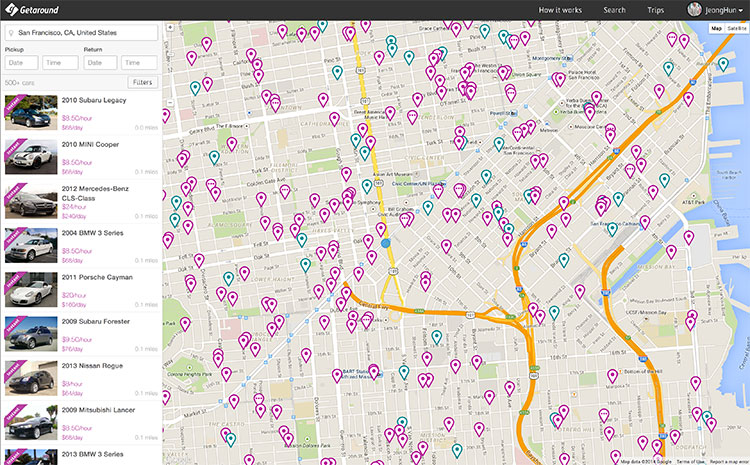The height and width of the screenshot is (465, 750).
Task: Open the 2012 Mercedes-Benz CLS-Class listing
Action: click(x=81, y=201)
